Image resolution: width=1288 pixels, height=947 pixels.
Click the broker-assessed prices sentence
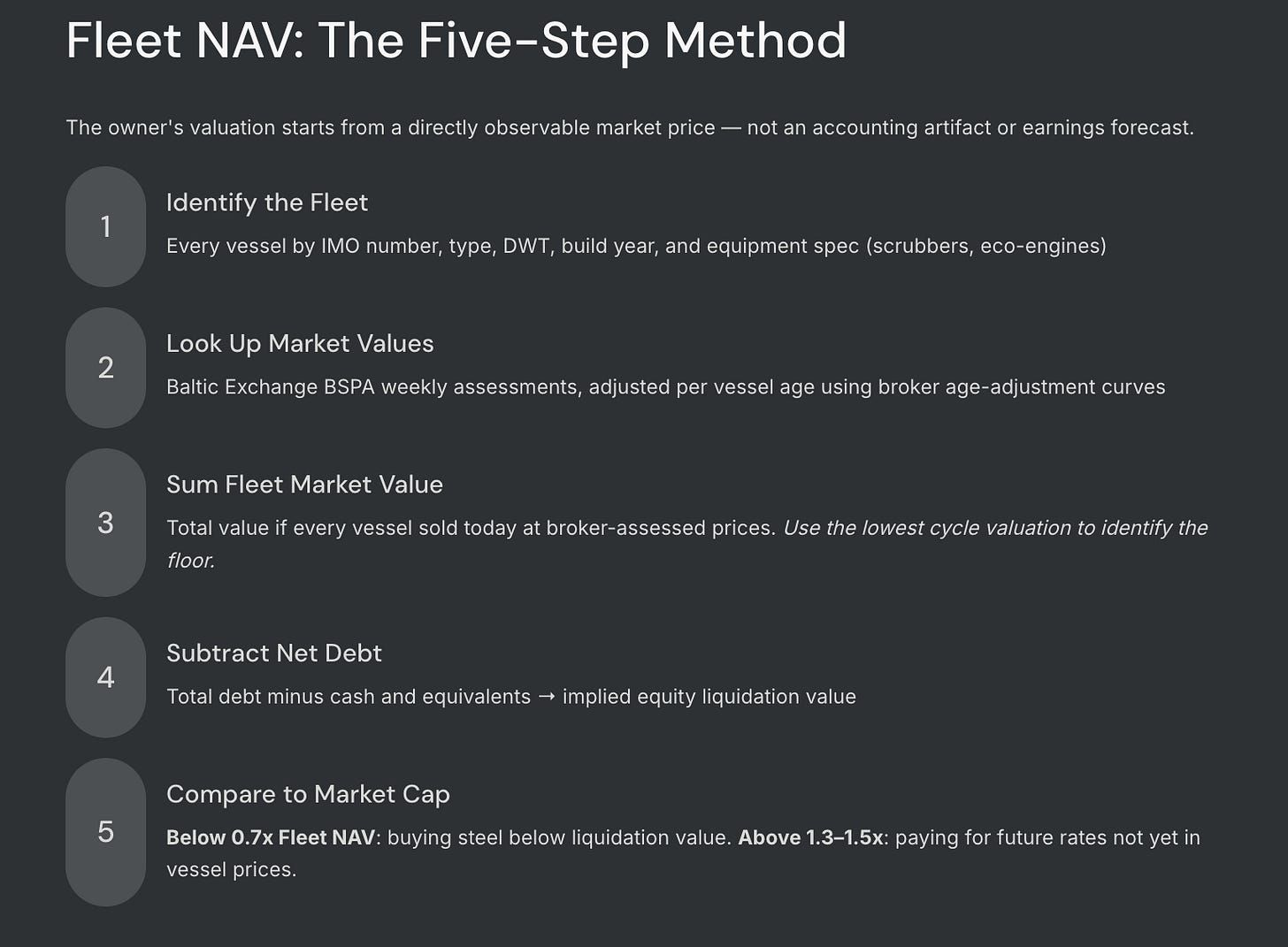[471, 528]
